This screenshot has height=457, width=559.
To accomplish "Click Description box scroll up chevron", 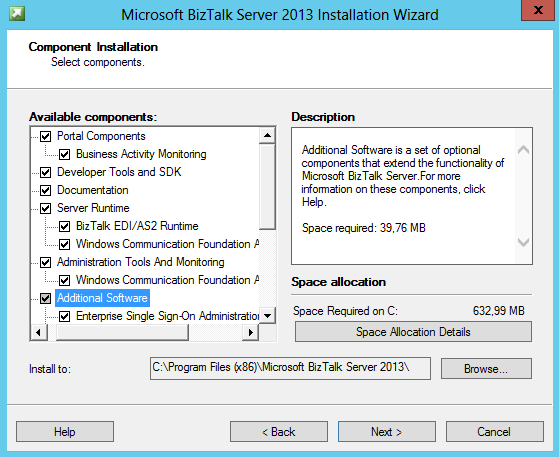I will (x=523, y=150).
